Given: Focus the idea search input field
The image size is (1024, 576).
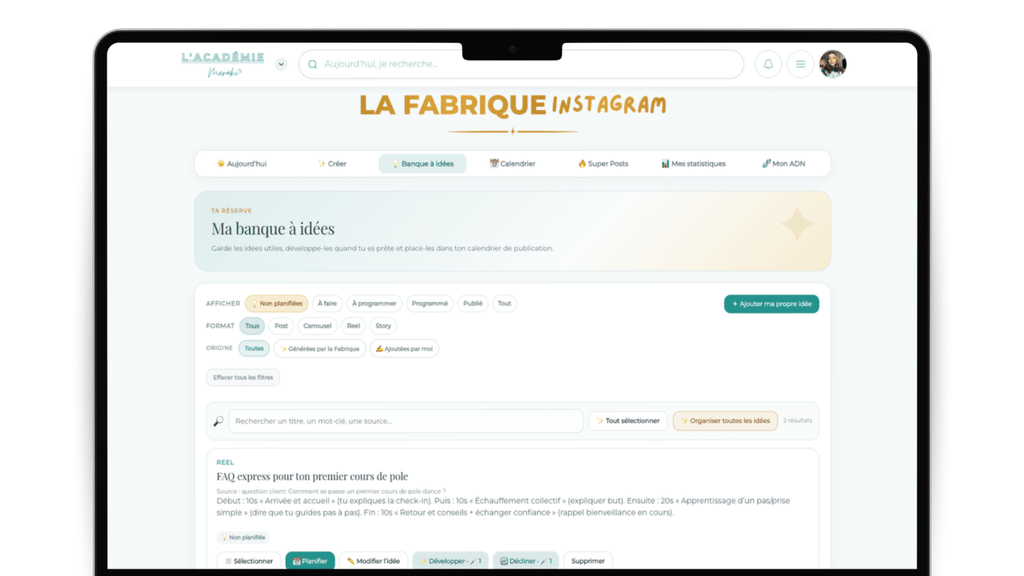Looking at the screenshot, I should [406, 421].
